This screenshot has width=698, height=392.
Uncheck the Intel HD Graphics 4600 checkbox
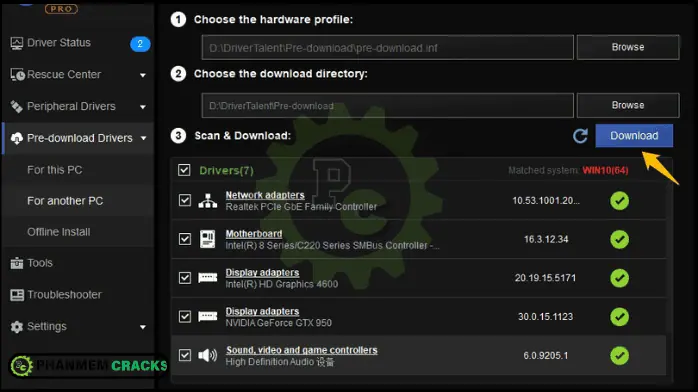pyautogui.click(x=185, y=278)
